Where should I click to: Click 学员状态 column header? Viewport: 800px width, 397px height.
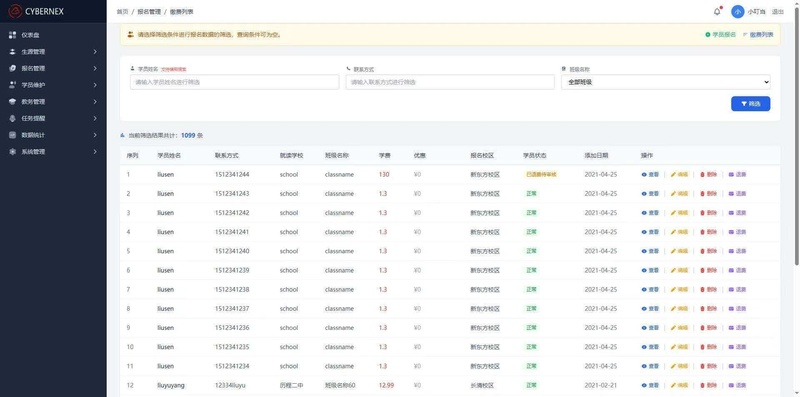(535, 156)
